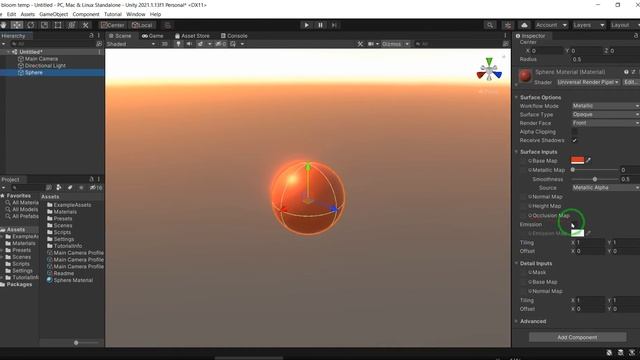
Task: Open smoothness Source dropdown
Action: click(x=605, y=188)
